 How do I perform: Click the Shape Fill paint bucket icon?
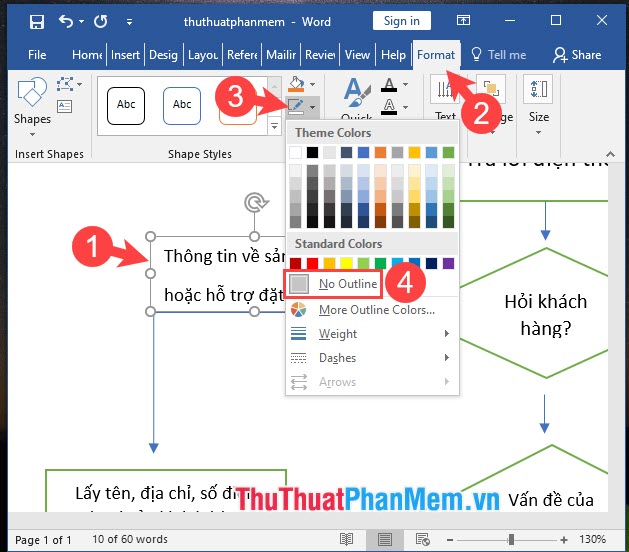click(x=296, y=84)
